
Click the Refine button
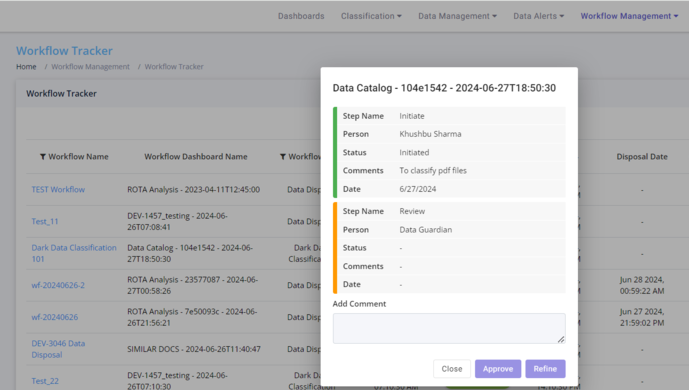coord(545,369)
